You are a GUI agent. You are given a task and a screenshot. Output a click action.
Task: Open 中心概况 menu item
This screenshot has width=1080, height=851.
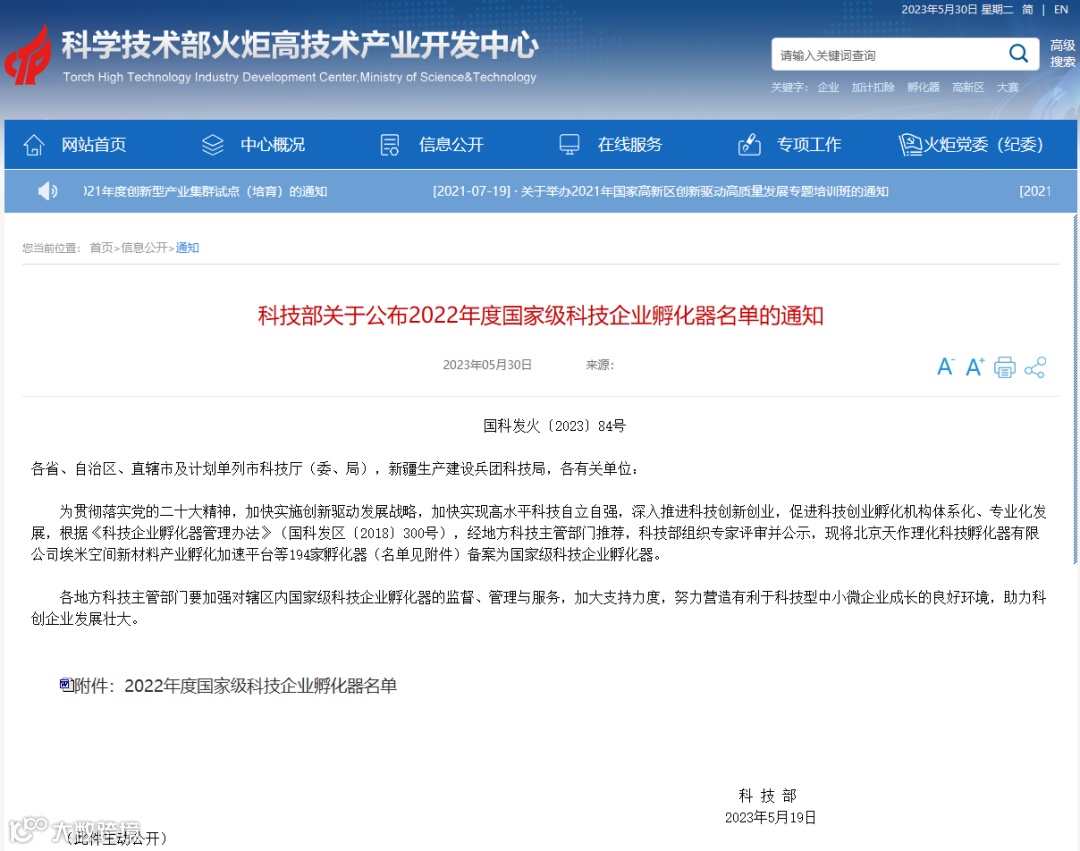(272, 145)
